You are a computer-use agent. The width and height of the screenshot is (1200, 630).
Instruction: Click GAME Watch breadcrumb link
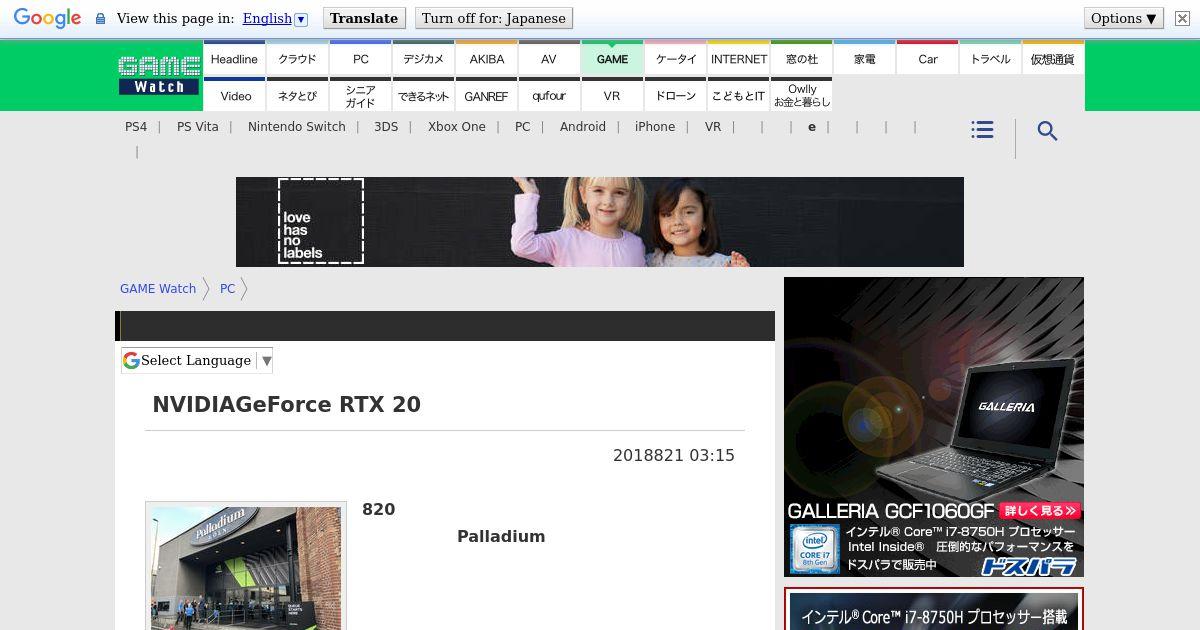click(158, 288)
